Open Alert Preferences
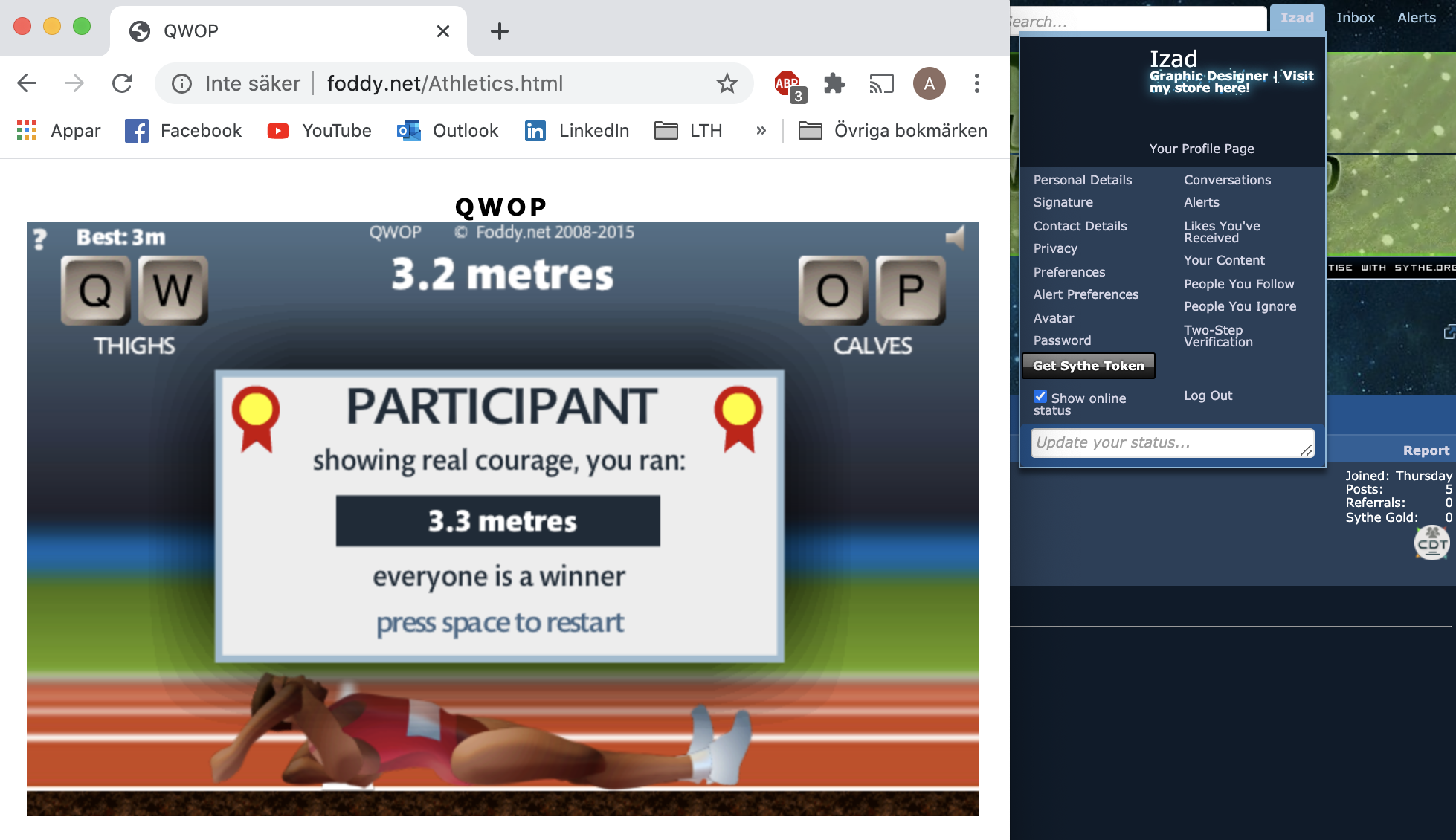Viewport: 1456px width, 840px height. (1086, 294)
